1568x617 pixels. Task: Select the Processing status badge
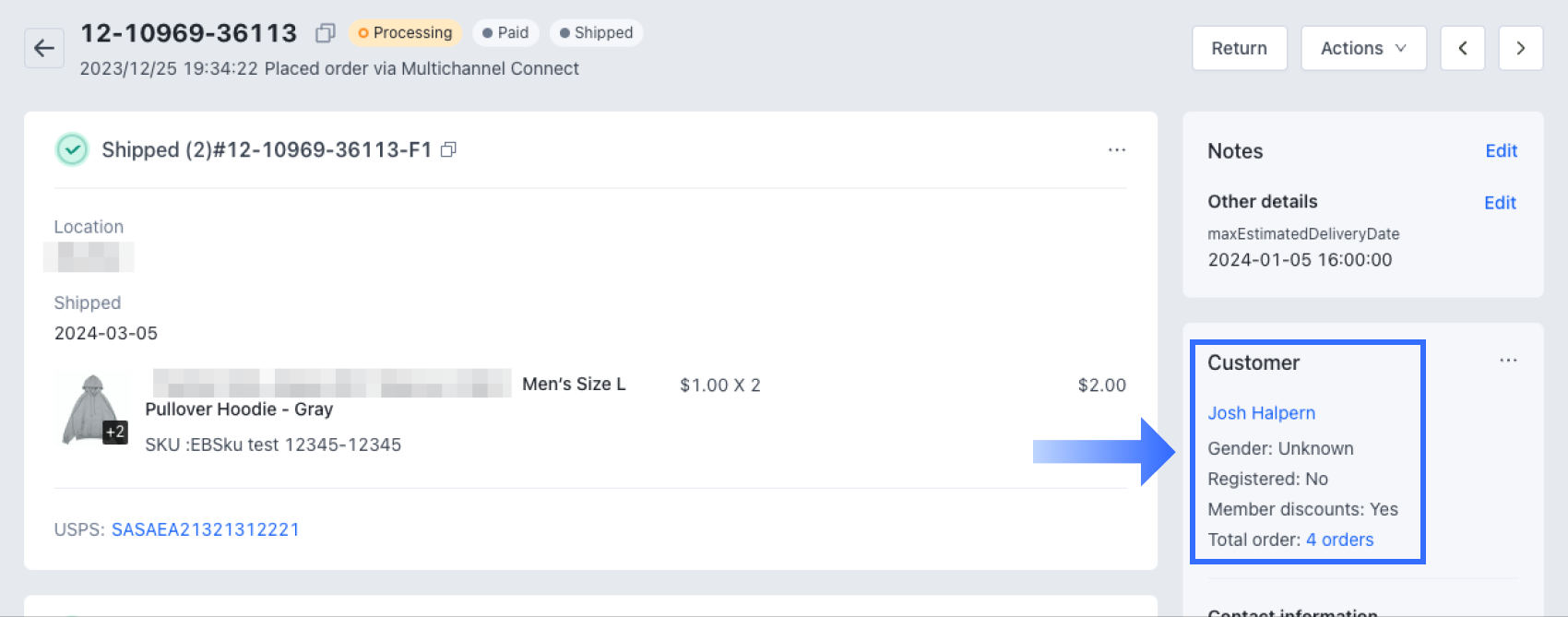tap(405, 32)
